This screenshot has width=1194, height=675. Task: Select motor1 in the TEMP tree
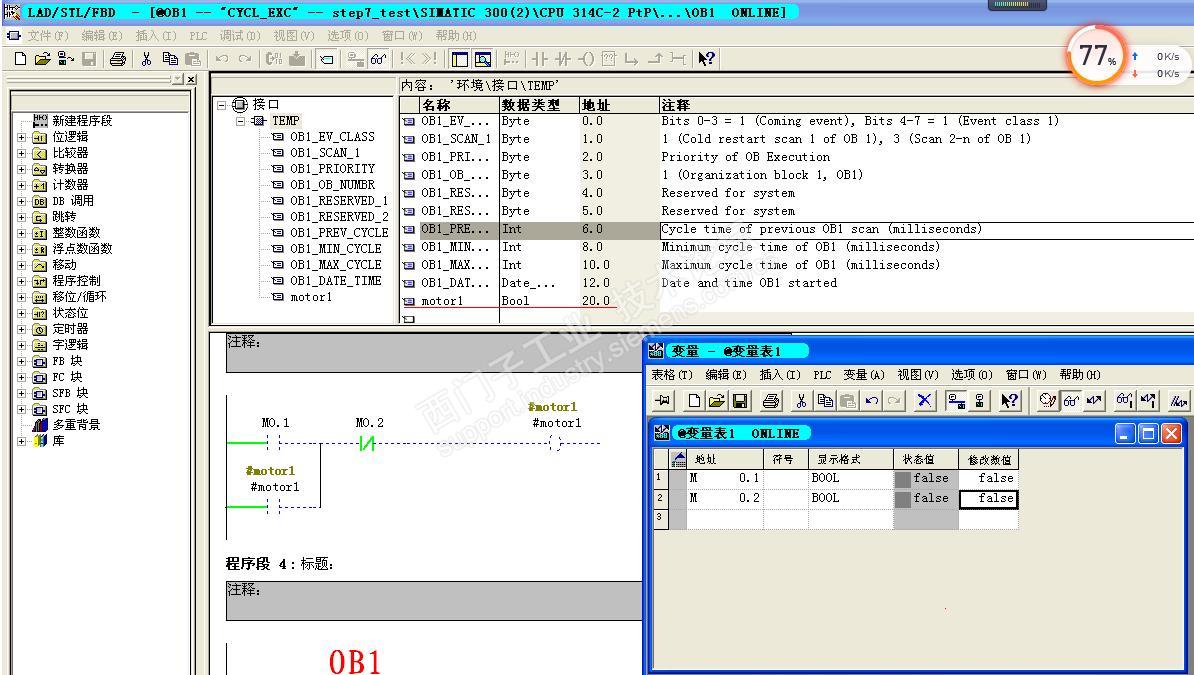click(311, 297)
